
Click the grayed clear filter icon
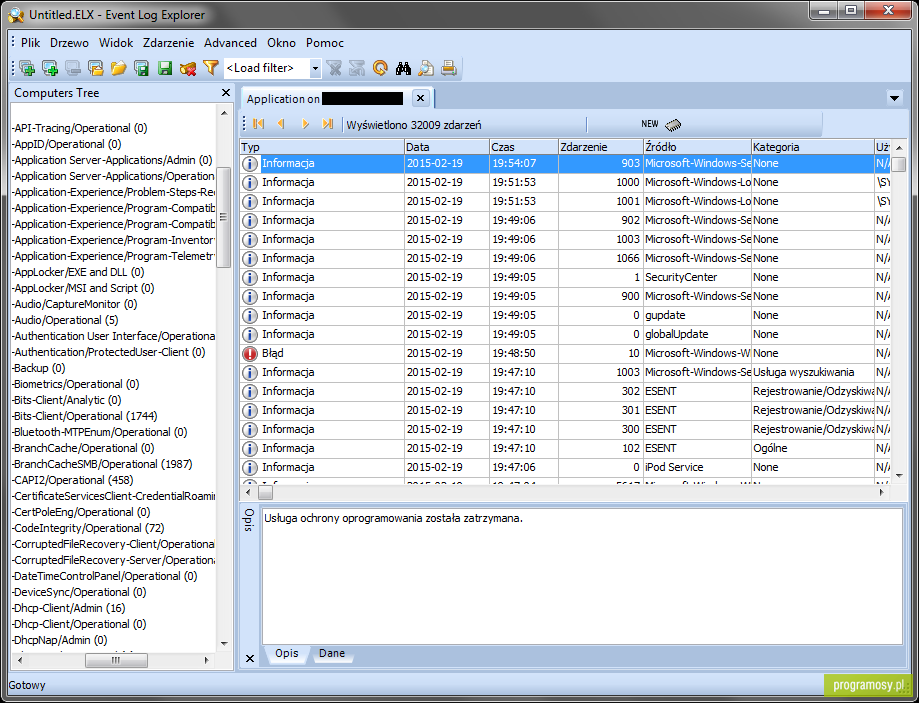[x=334, y=68]
